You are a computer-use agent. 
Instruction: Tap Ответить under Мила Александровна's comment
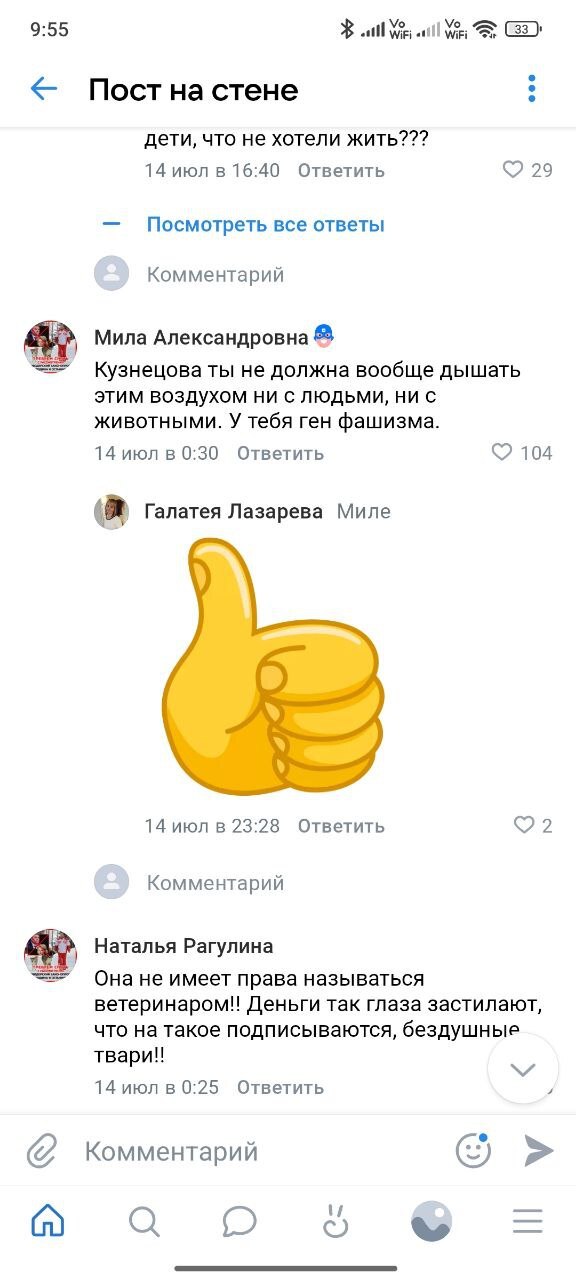[281, 453]
